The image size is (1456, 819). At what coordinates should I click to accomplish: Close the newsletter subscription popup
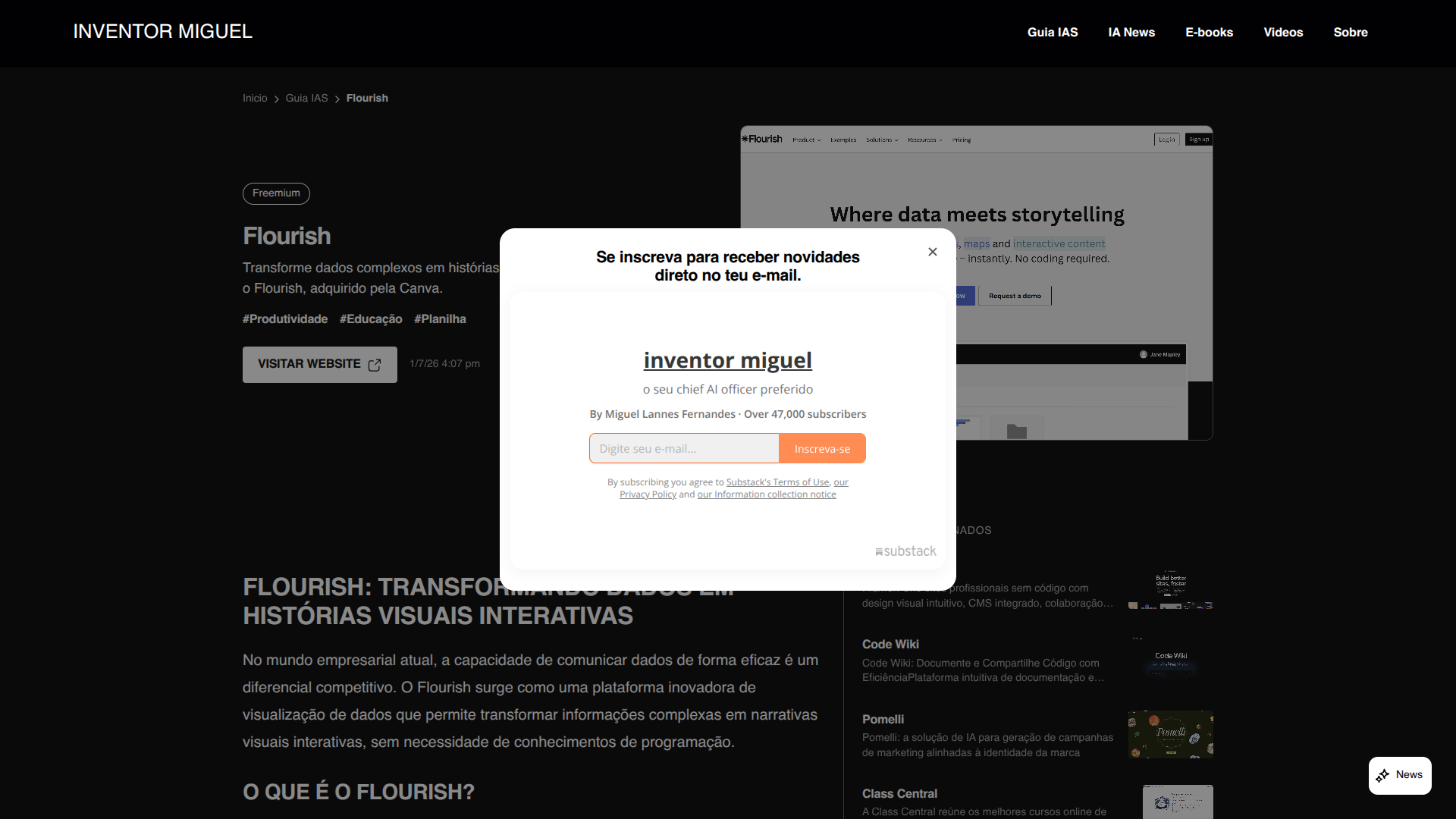tap(933, 252)
